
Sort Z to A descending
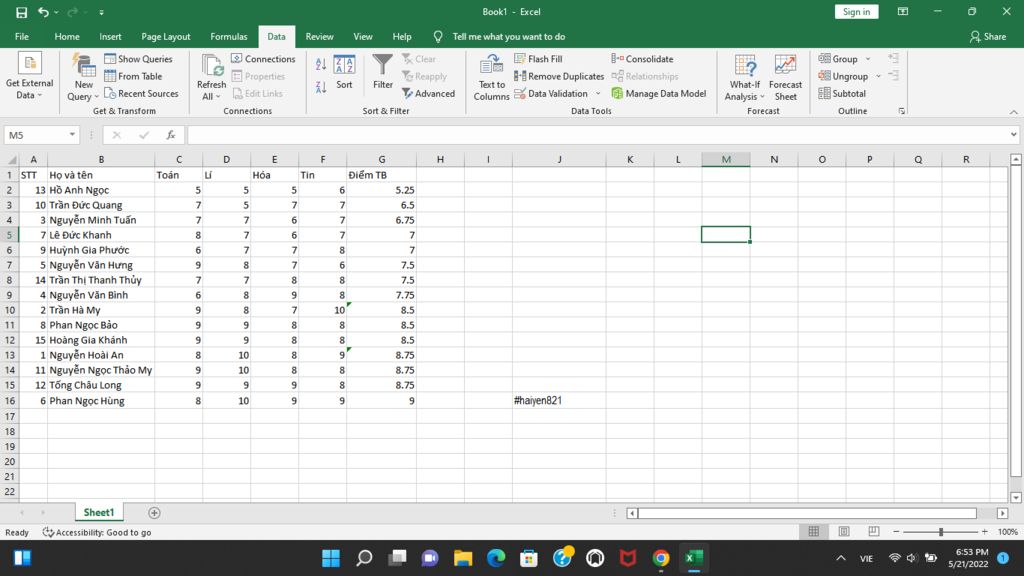321,87
